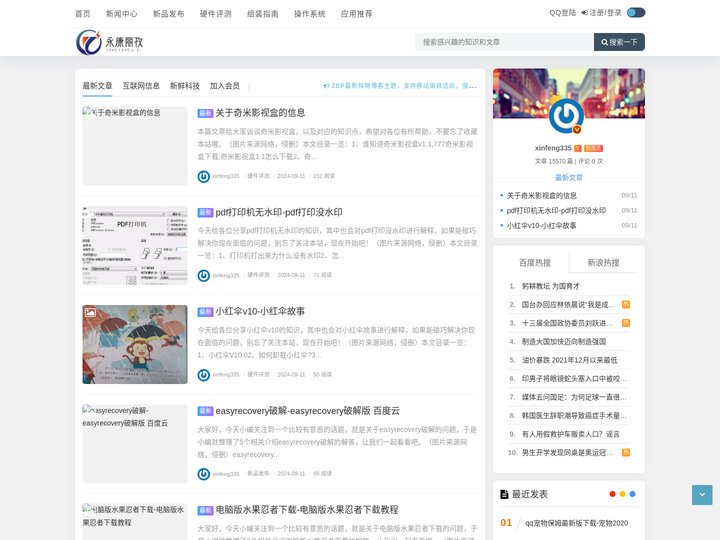Open article pdf打印机无水印-pdf打印没水印 title
This screenshot has width=720, height=540.
279,212
